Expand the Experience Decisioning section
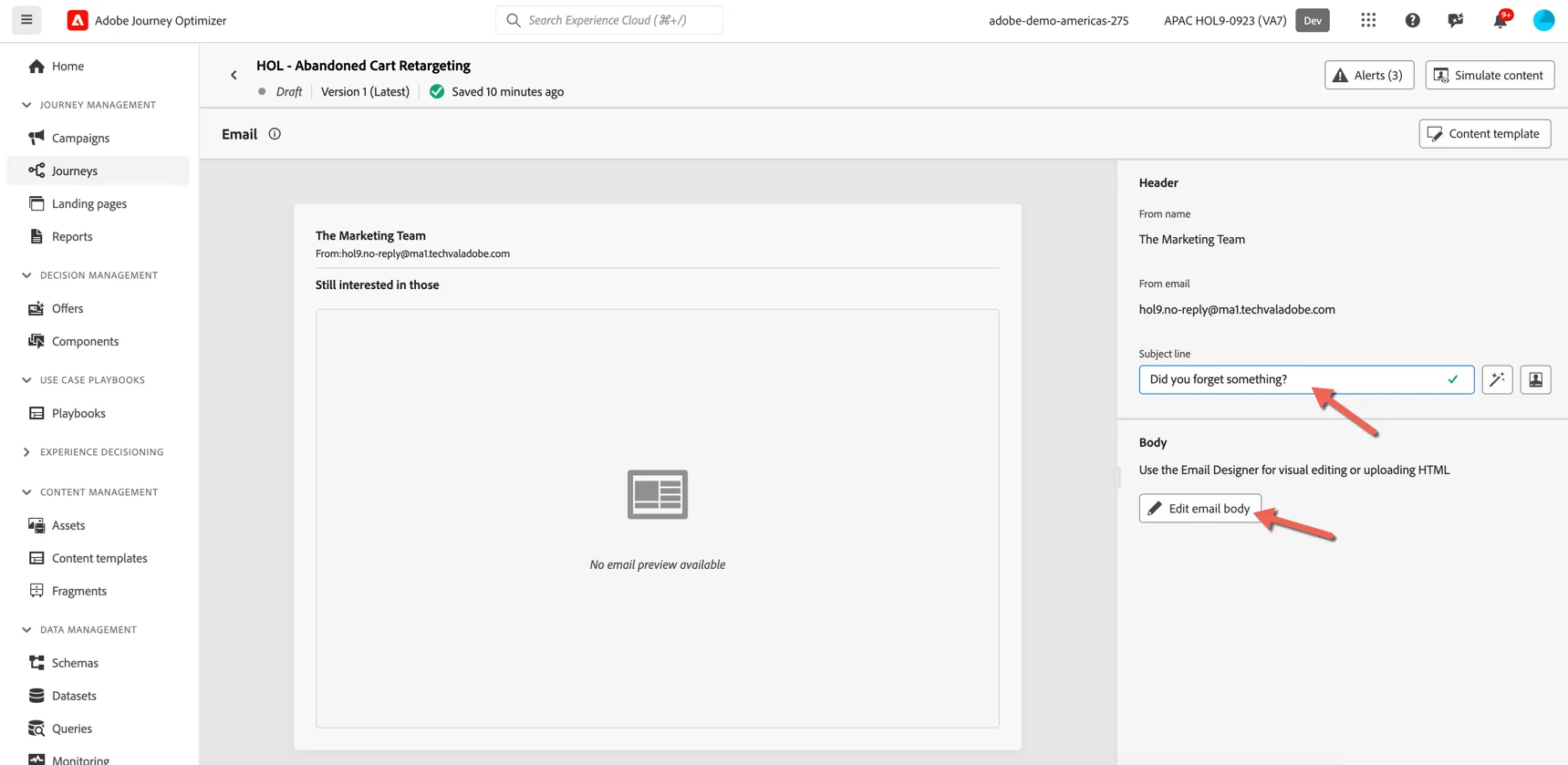Image resolution: width=1568 pixels, height=765 pixels. coord(26,452)
